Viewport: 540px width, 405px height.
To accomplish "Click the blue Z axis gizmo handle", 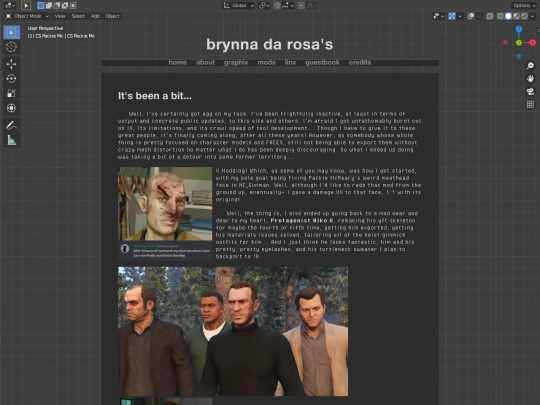I will pos(519,29).
